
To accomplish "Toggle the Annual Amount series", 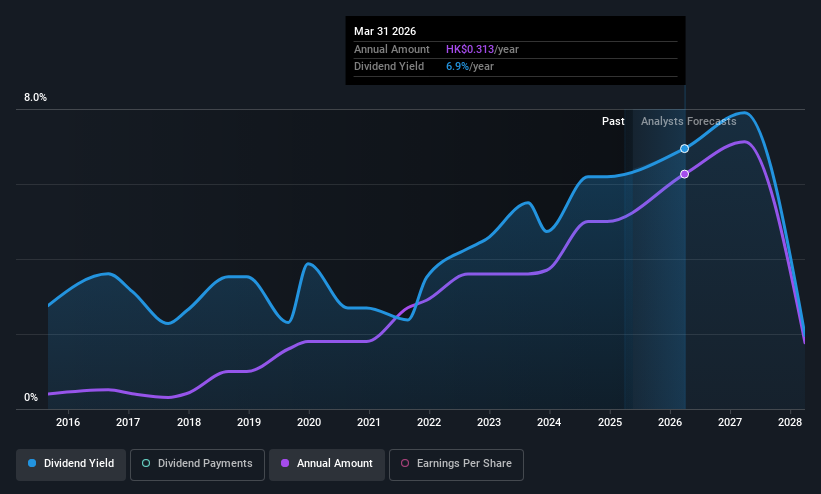I will 327,464.
